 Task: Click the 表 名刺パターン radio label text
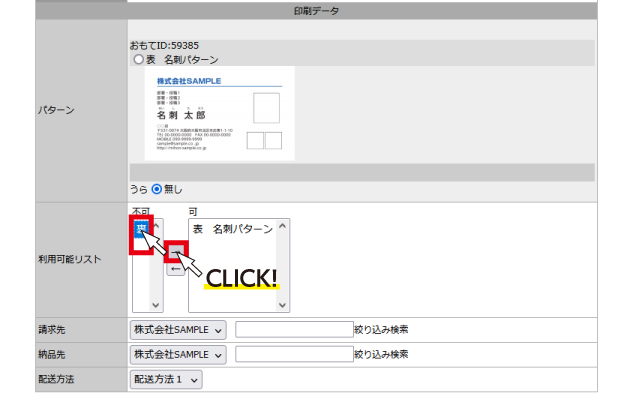pyautogui.click(x=183, y=60)
